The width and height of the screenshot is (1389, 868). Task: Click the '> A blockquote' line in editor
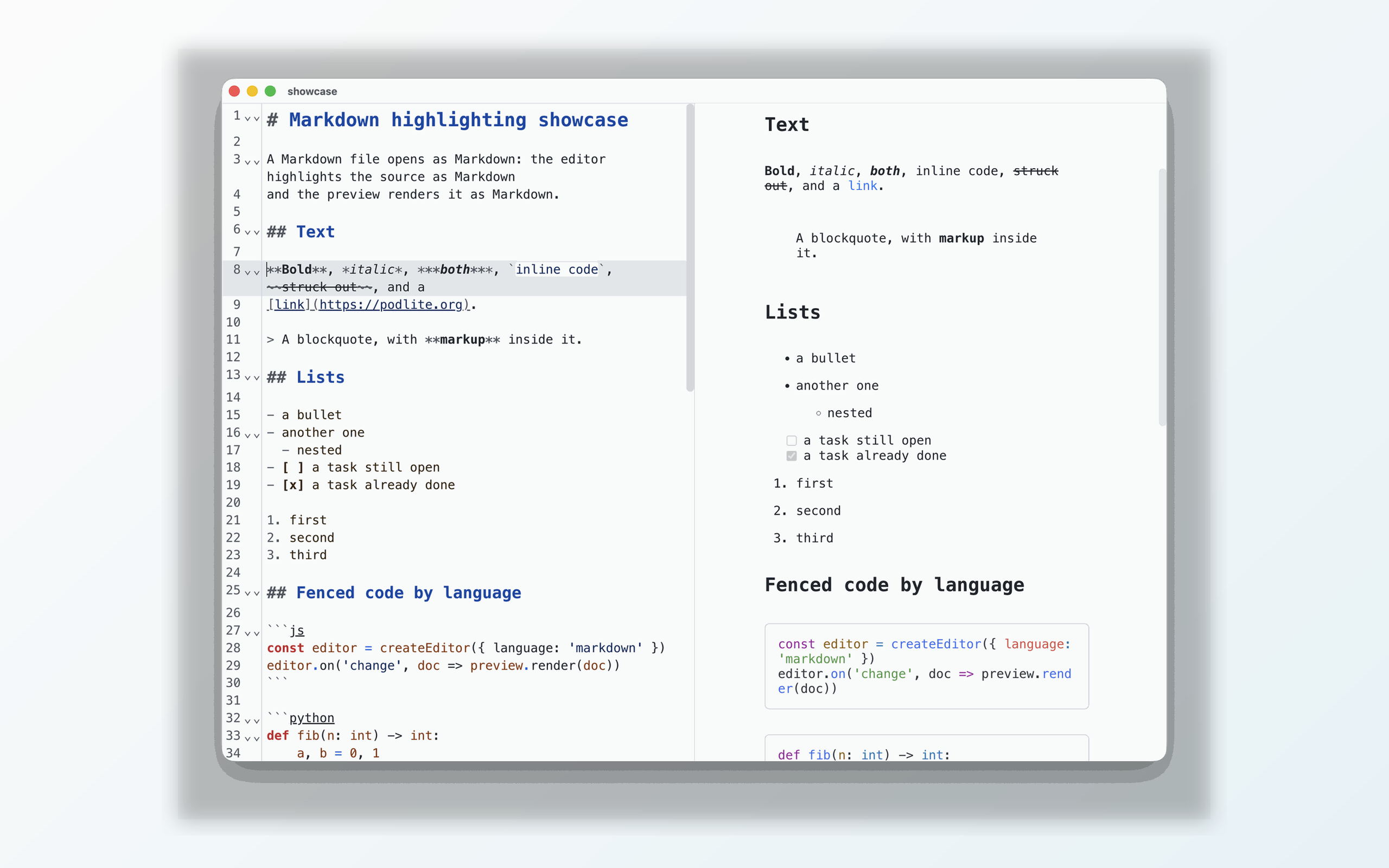click(424, 339)
